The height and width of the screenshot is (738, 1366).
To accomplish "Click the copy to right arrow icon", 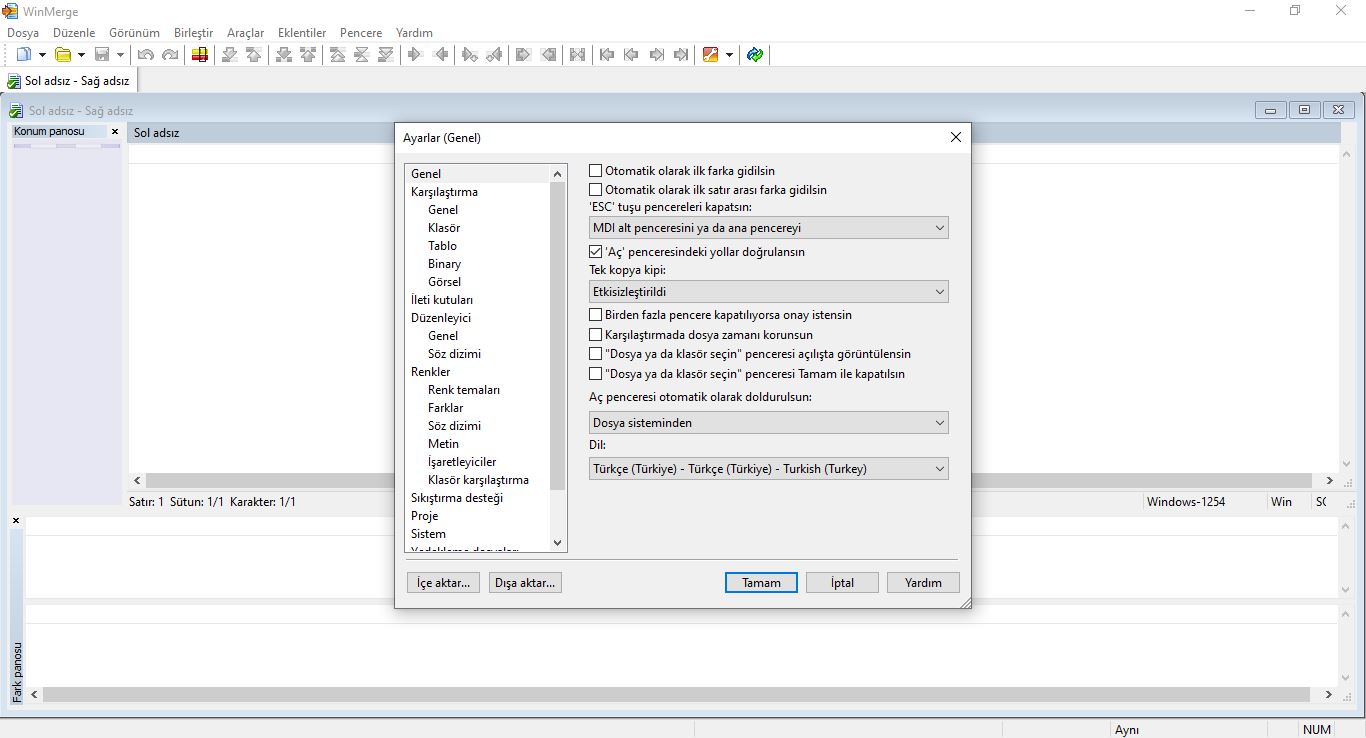I will (x=415, y=55).
